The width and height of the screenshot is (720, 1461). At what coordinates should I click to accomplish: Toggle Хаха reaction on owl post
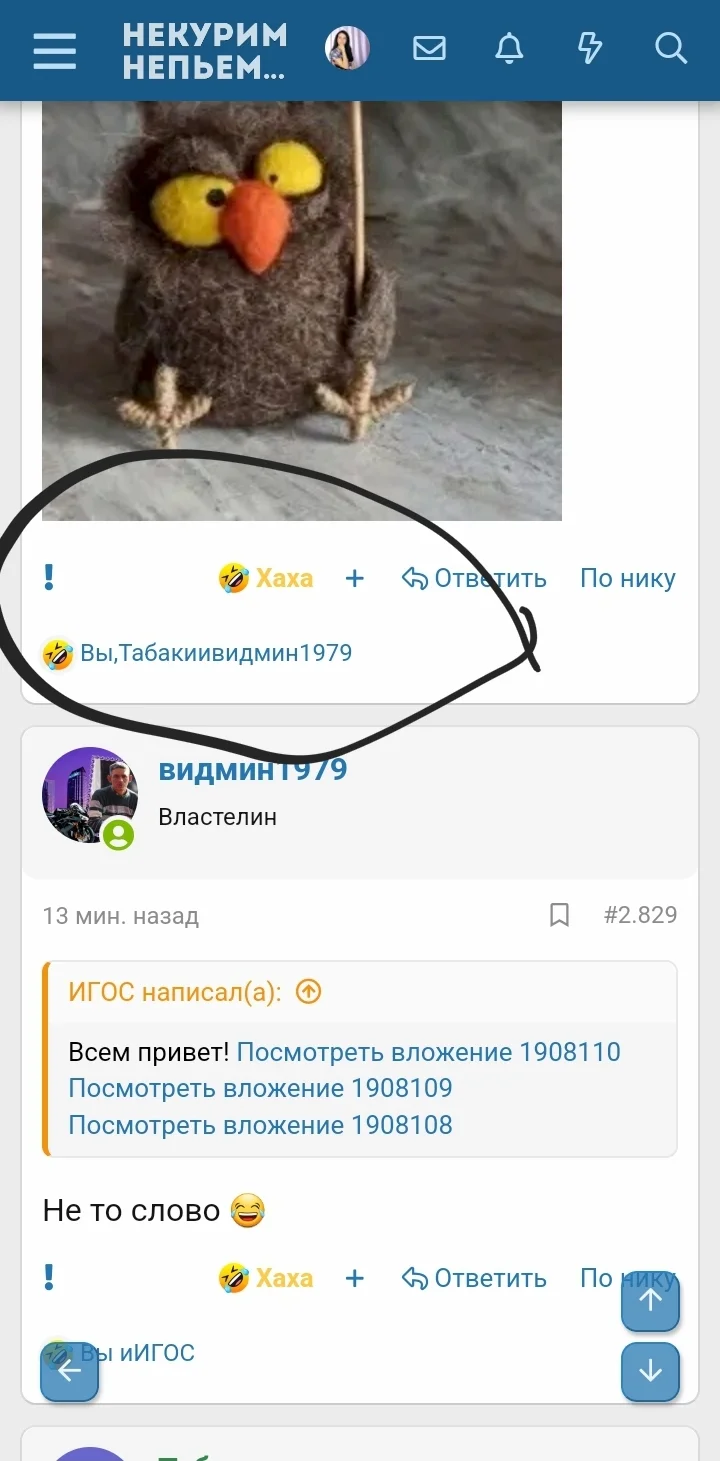(x=266, y=578)
